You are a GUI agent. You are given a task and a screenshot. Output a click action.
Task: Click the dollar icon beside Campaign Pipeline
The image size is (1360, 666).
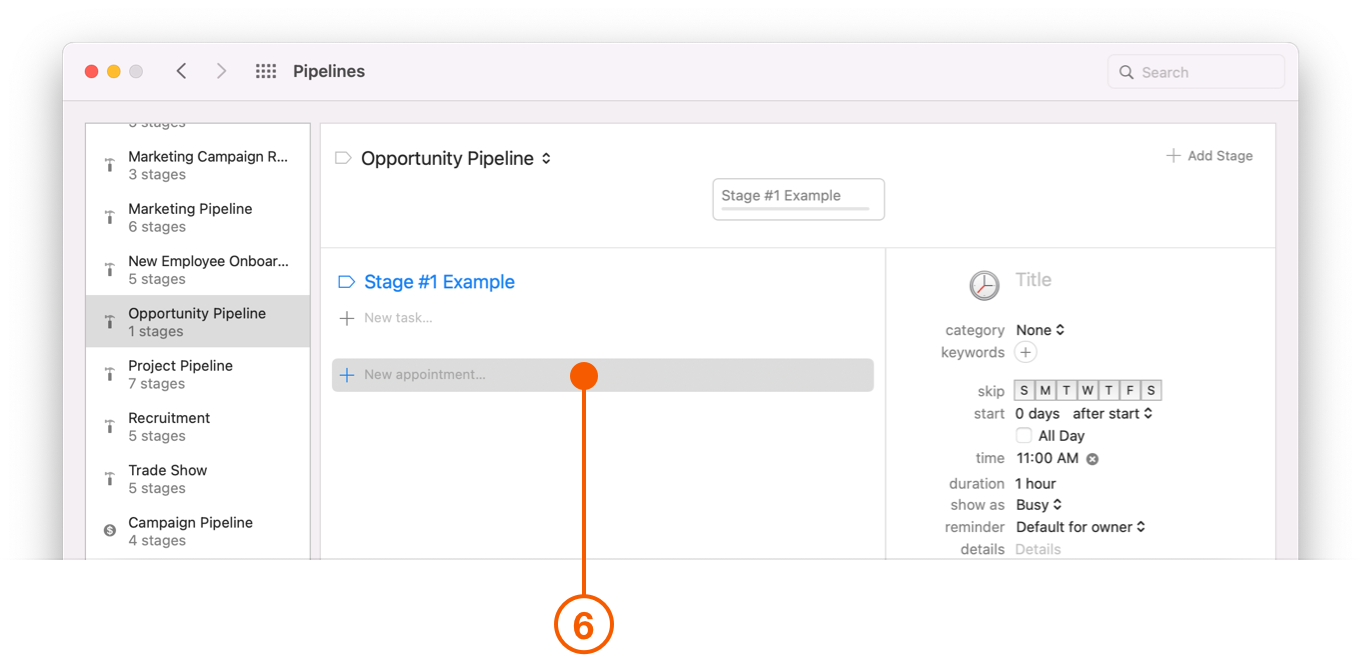click(109, 531)
